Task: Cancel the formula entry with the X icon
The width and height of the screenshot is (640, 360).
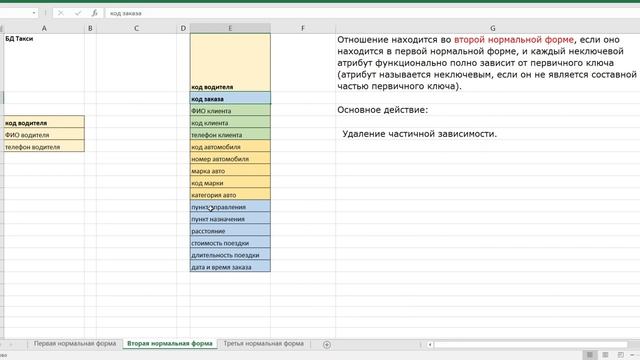Action: click(x=61, y=13)
